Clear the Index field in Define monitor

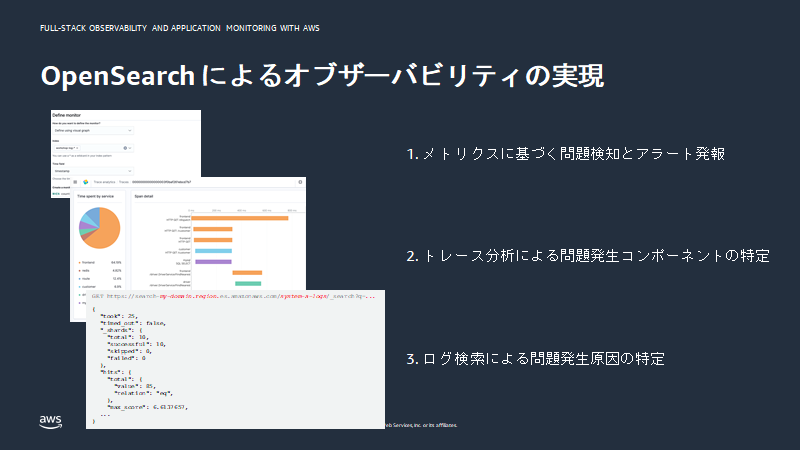click(x=125, y=148)
